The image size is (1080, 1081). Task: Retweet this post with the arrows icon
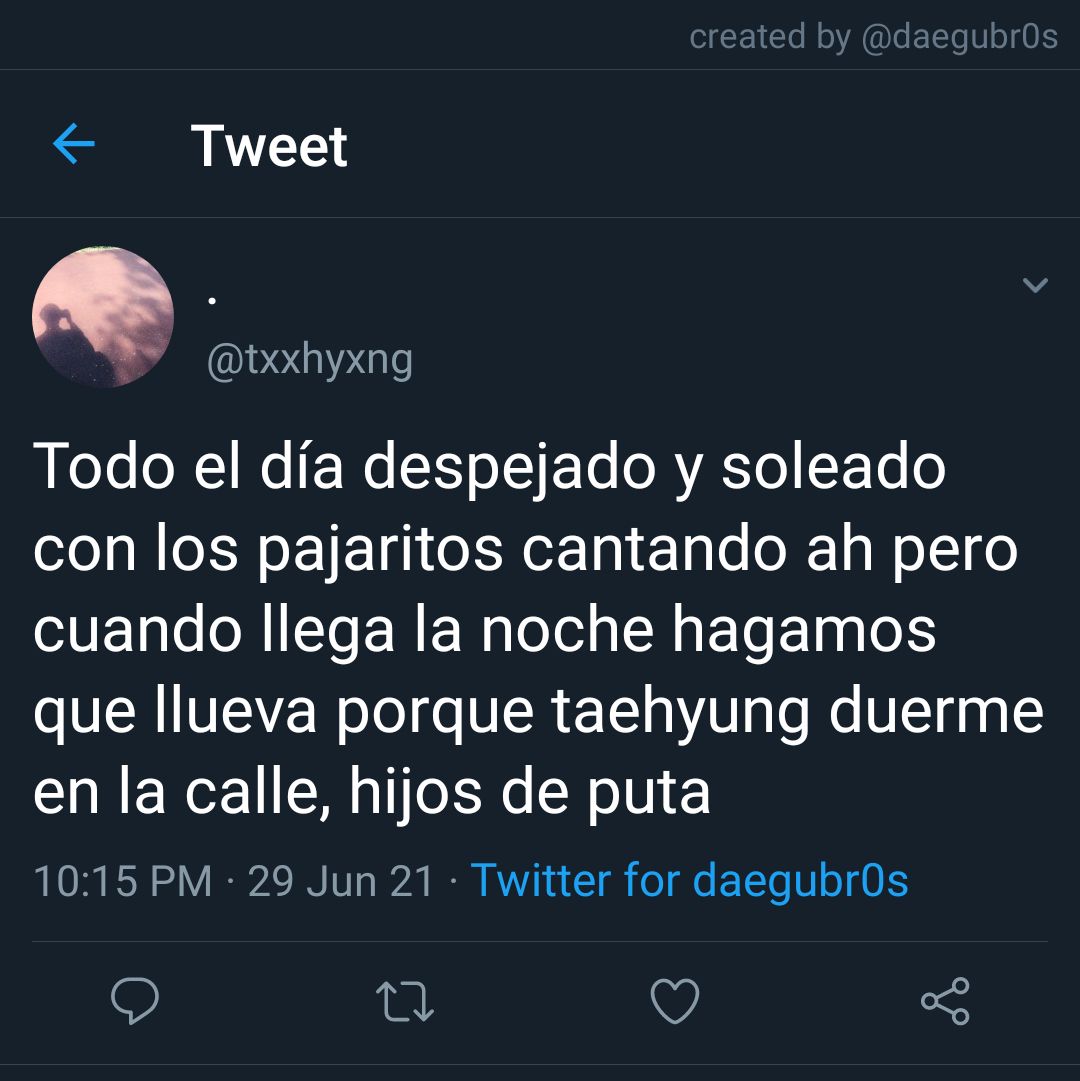(405, 1001)
